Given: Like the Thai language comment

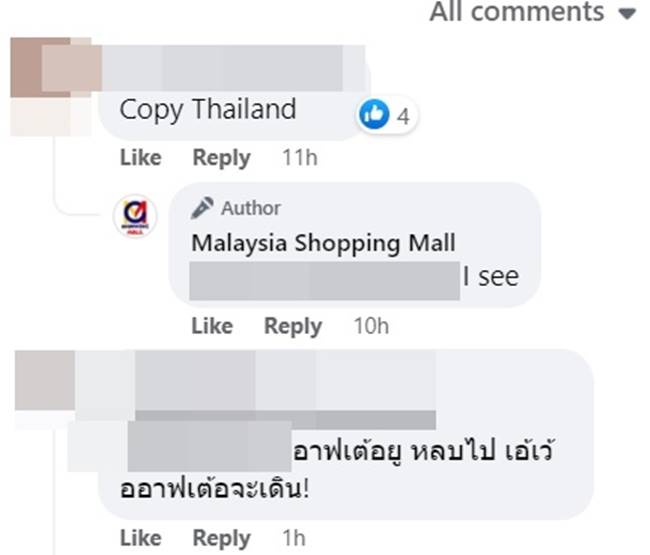Looking at the screenshot, I should pos(141,538).
